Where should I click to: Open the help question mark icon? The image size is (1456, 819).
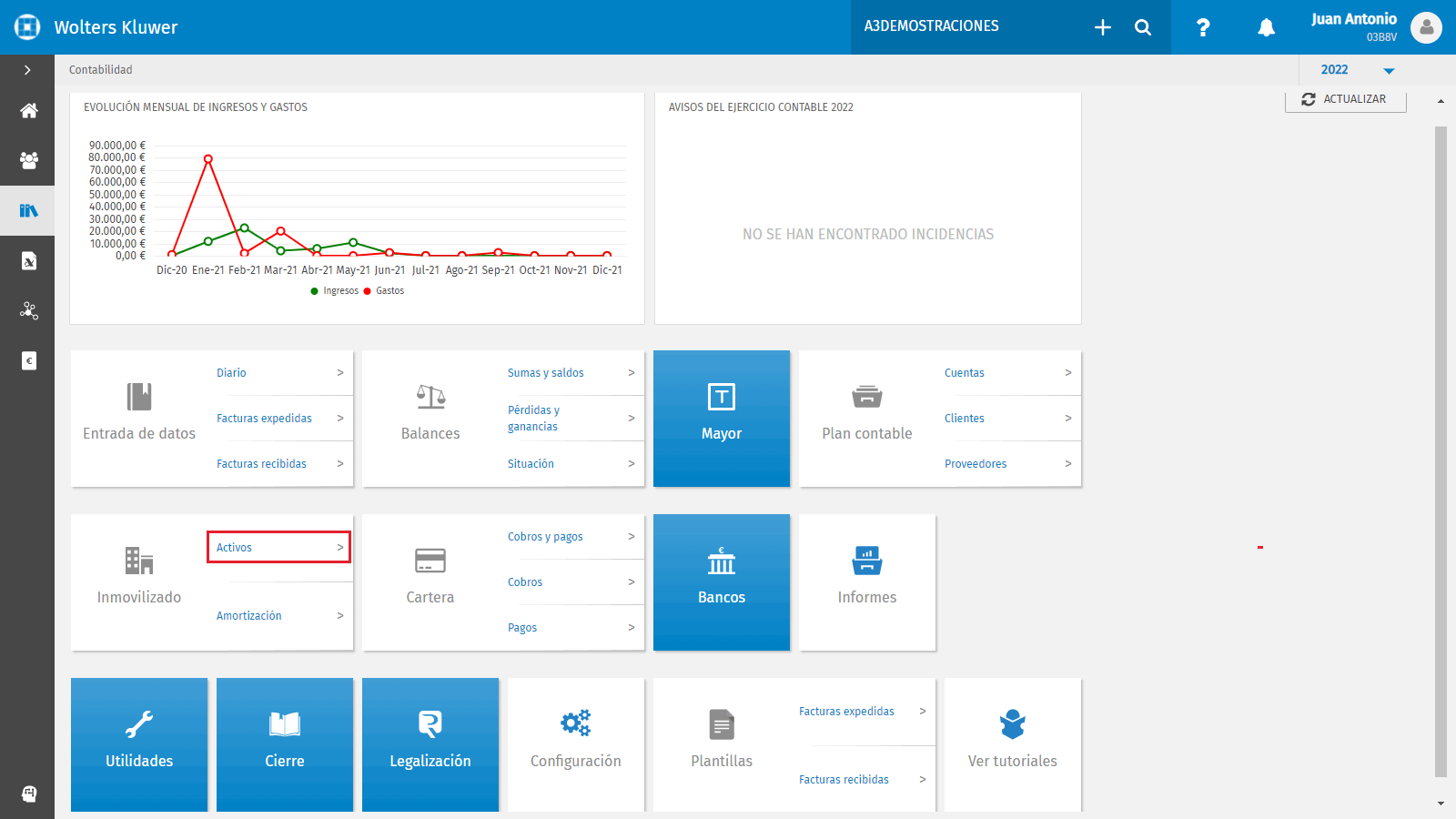coord(1203,27)
